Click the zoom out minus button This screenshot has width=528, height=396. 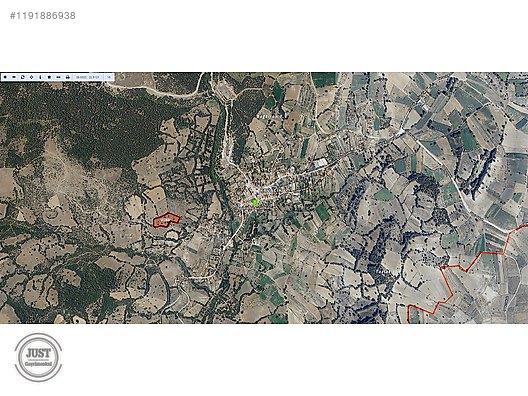pyautogui.click(x=14, y=77)
